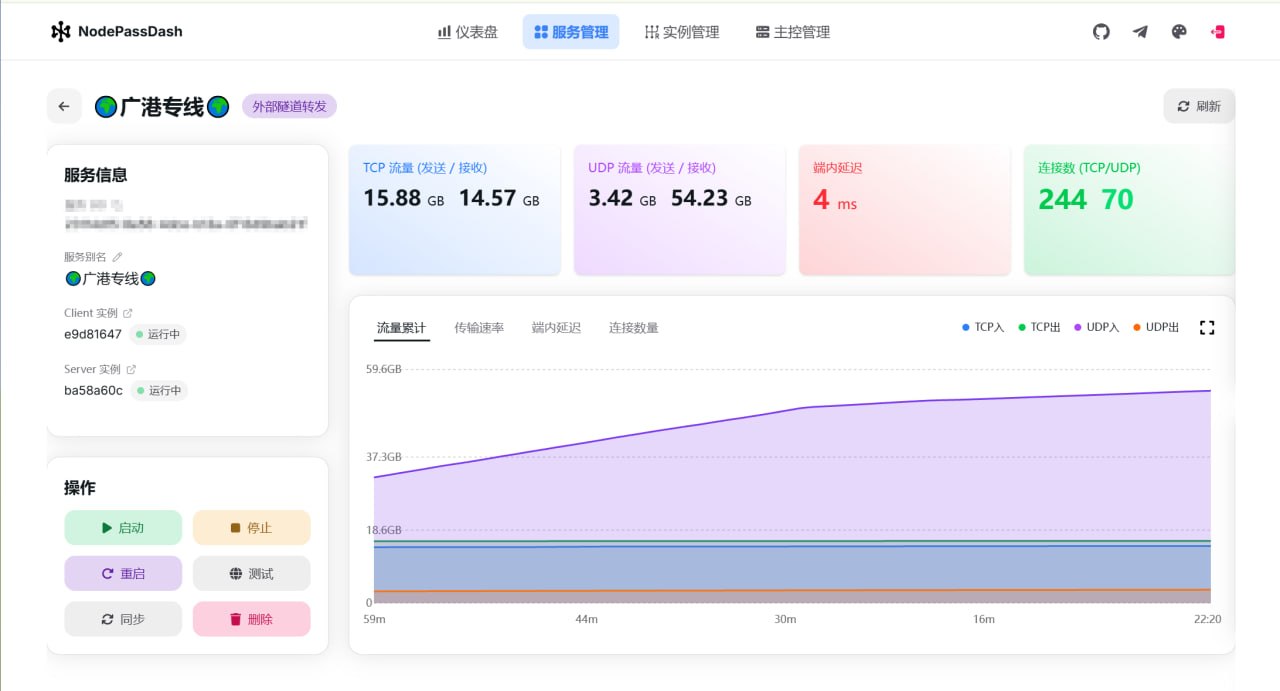This screenshot has width=1280, height=691.
Task: Expand chart to fullscreen icon
Action: (1207, 327)
